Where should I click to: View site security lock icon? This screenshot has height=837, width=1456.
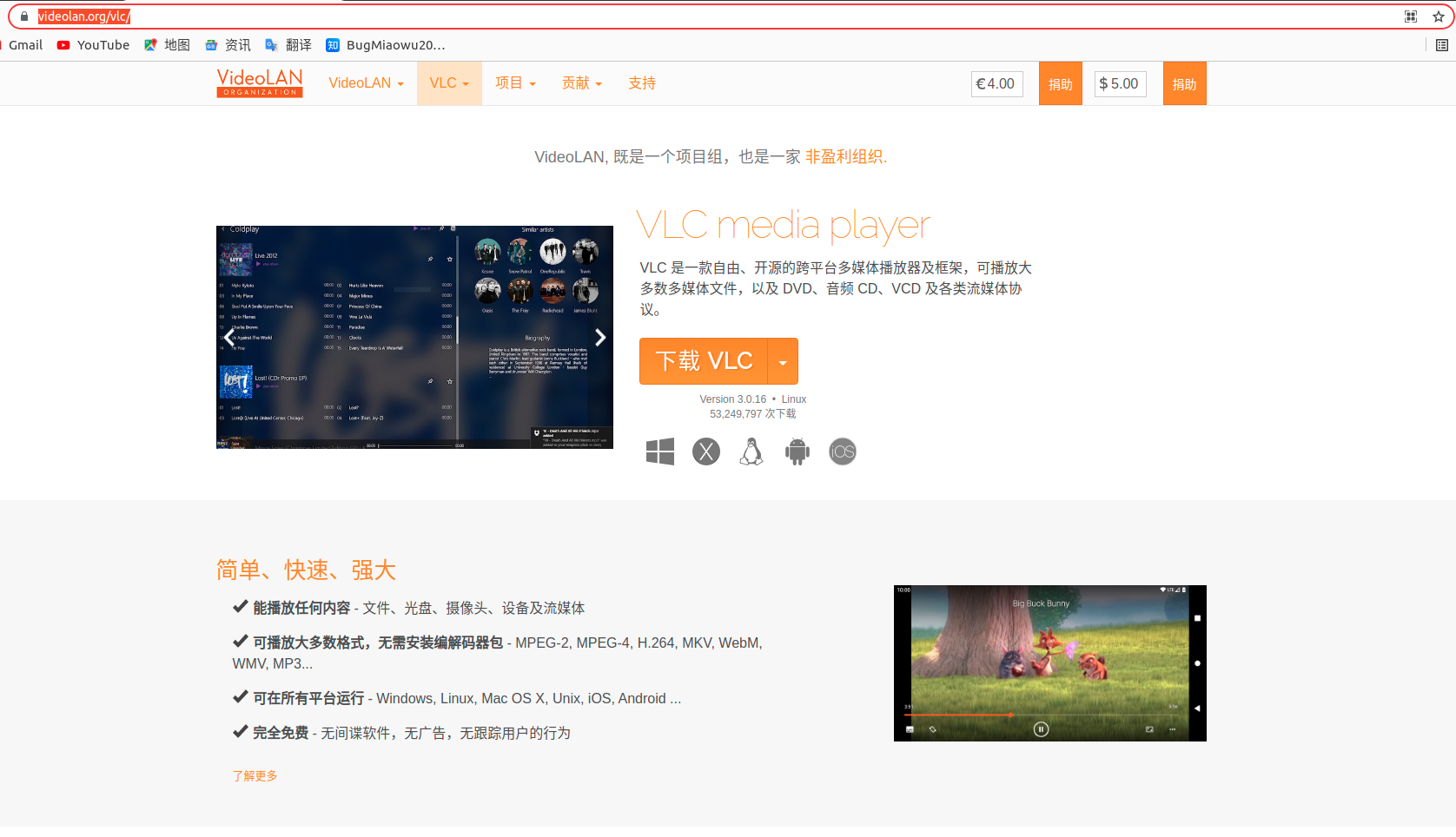24,16
